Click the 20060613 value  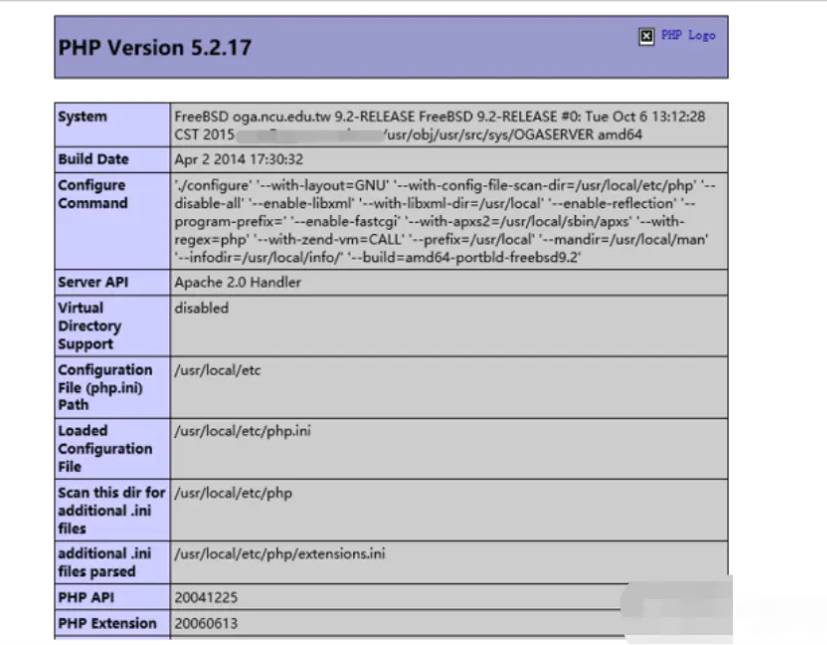click(206, 623)
